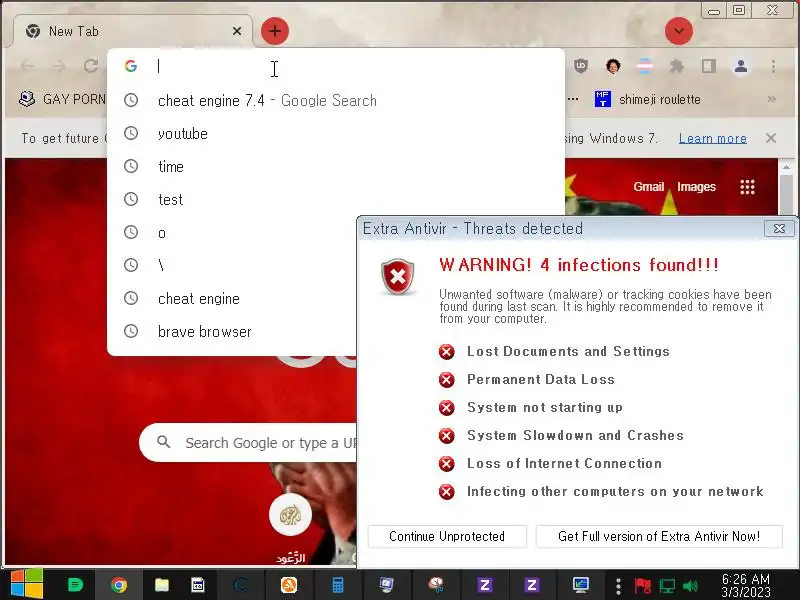Show hidden system tray icons

tap(618, 586)
